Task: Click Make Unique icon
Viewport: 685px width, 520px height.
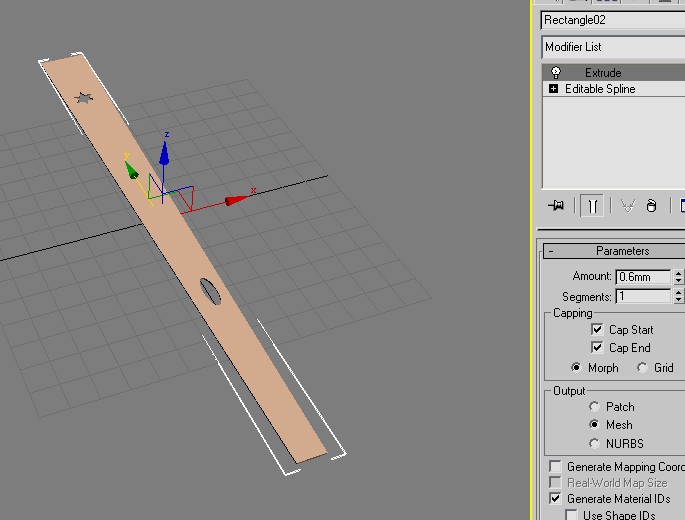Action: tap(627, 205)
